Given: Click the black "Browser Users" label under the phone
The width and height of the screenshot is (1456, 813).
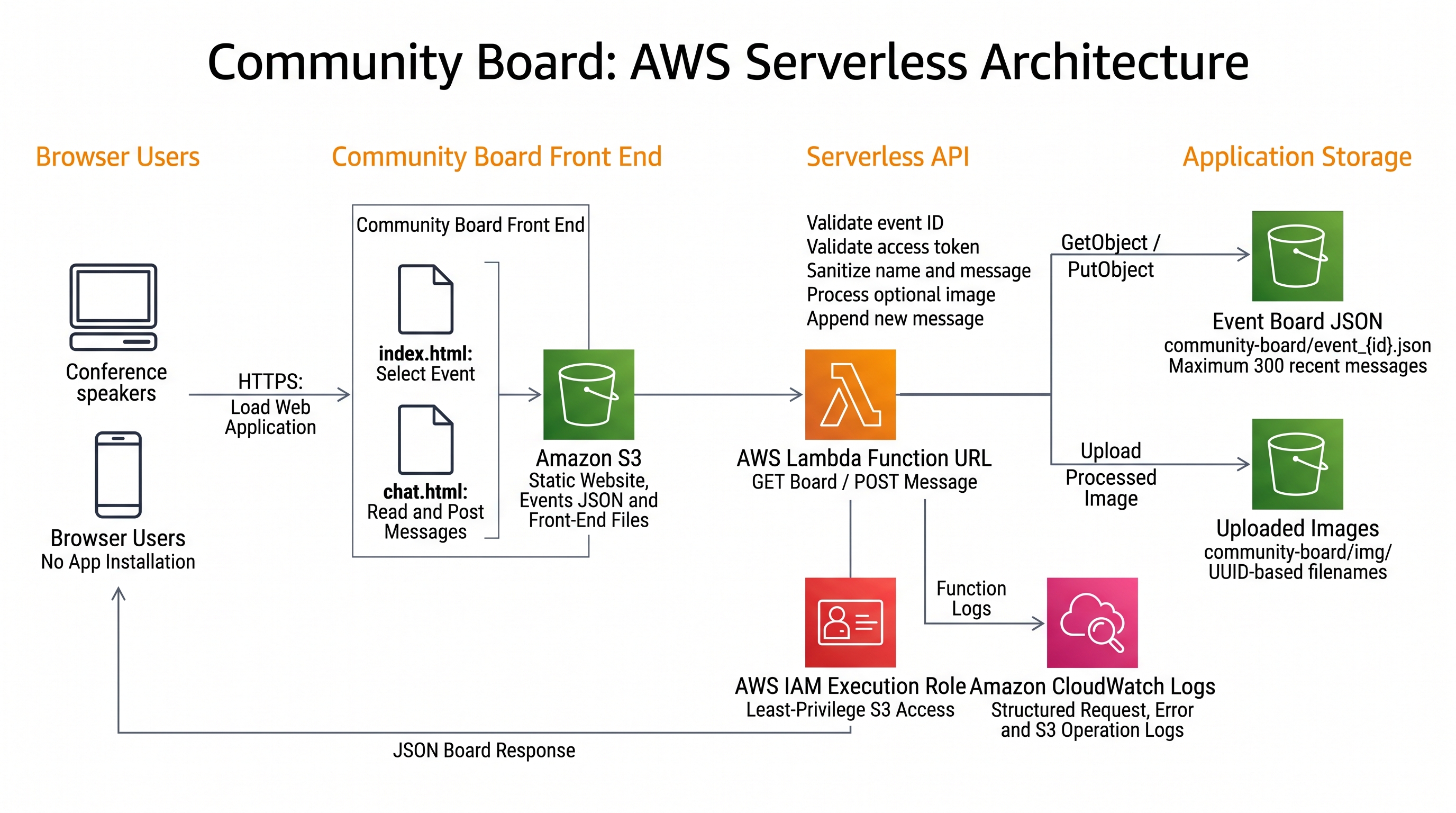Looking at the screenshot, I should tap(118, 538).
